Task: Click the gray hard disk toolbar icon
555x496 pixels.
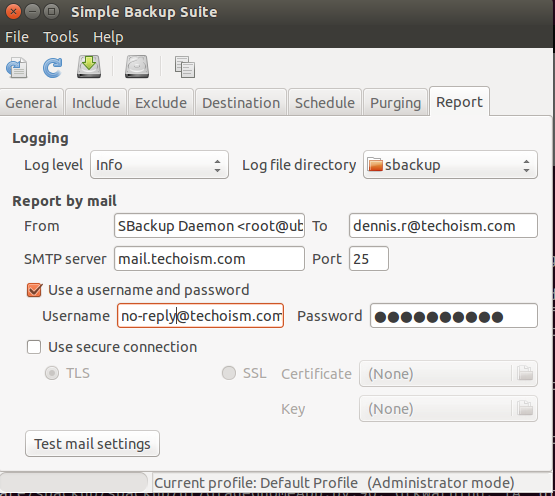Action: coord(137,67)
